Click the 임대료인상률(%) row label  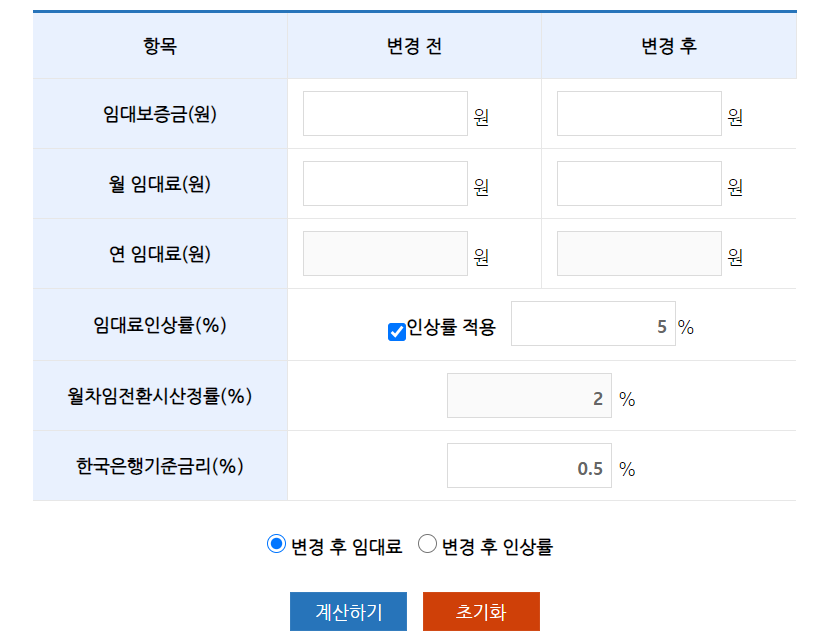click(x=160, y=324)
